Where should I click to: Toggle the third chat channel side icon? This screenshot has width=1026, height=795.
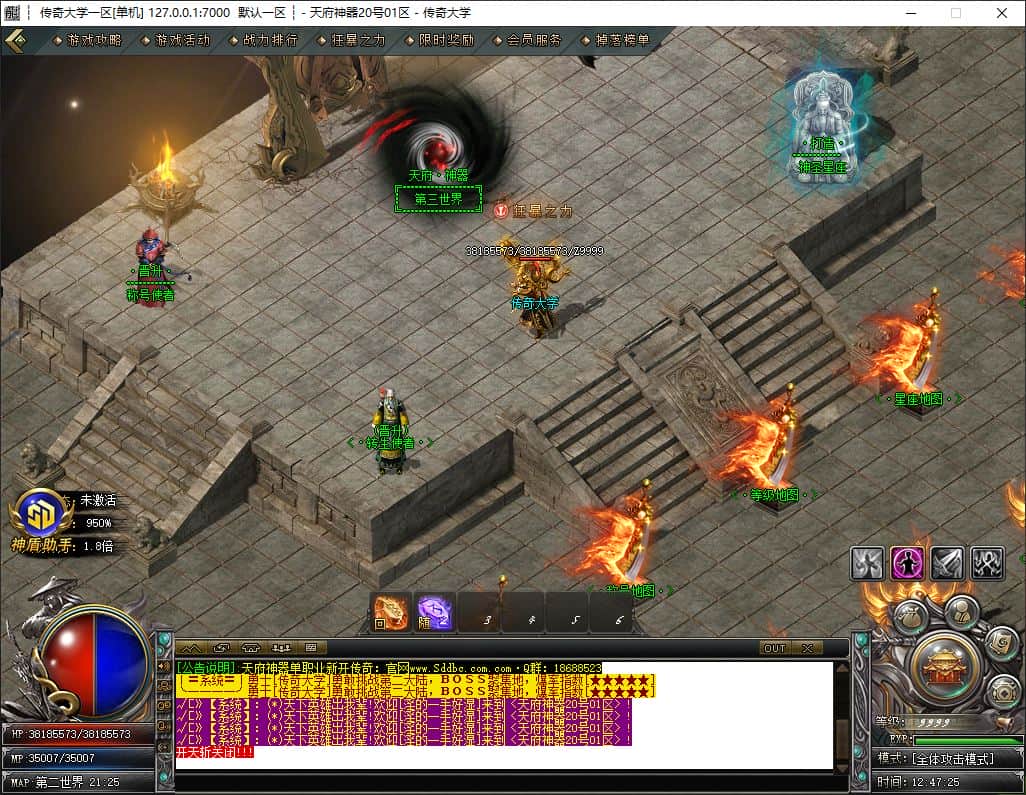(x=164, y=706)
